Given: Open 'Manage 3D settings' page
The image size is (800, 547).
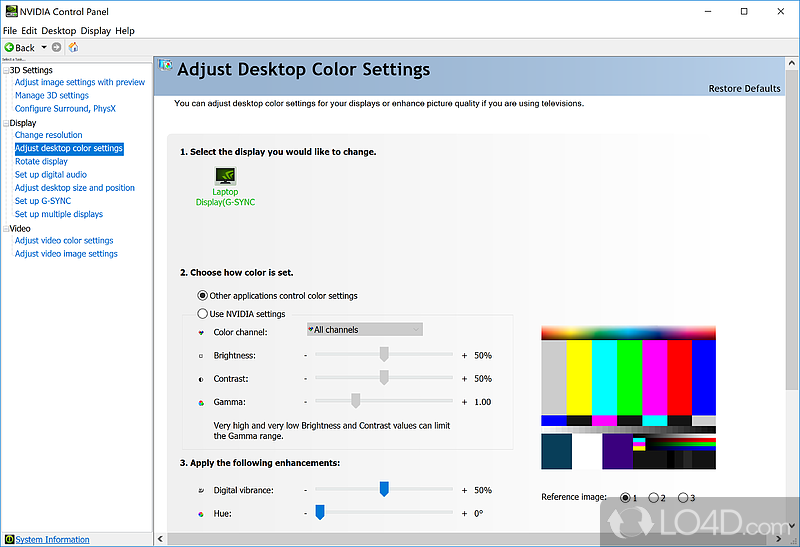Looking at the screenshot, I should [x=52, y=95].
